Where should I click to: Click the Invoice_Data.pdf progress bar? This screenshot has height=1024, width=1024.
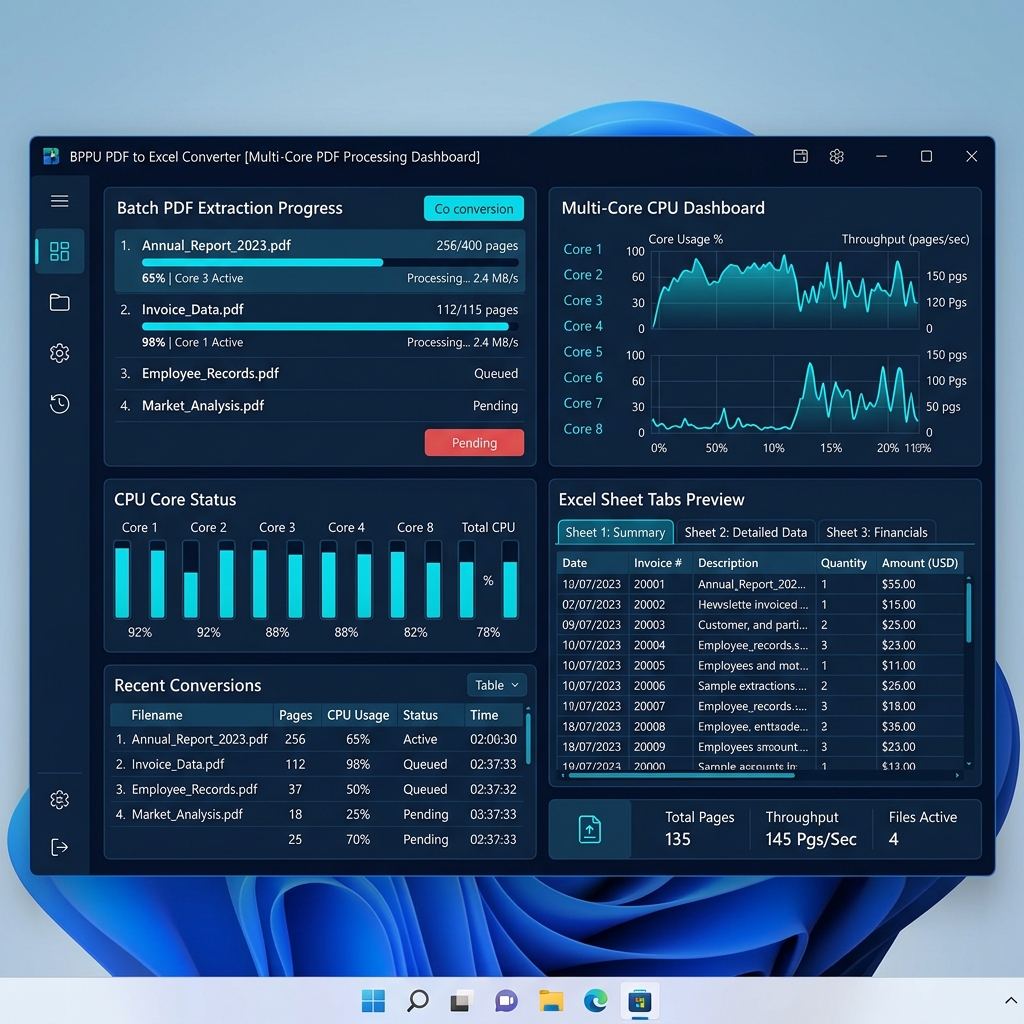(330, 327)
